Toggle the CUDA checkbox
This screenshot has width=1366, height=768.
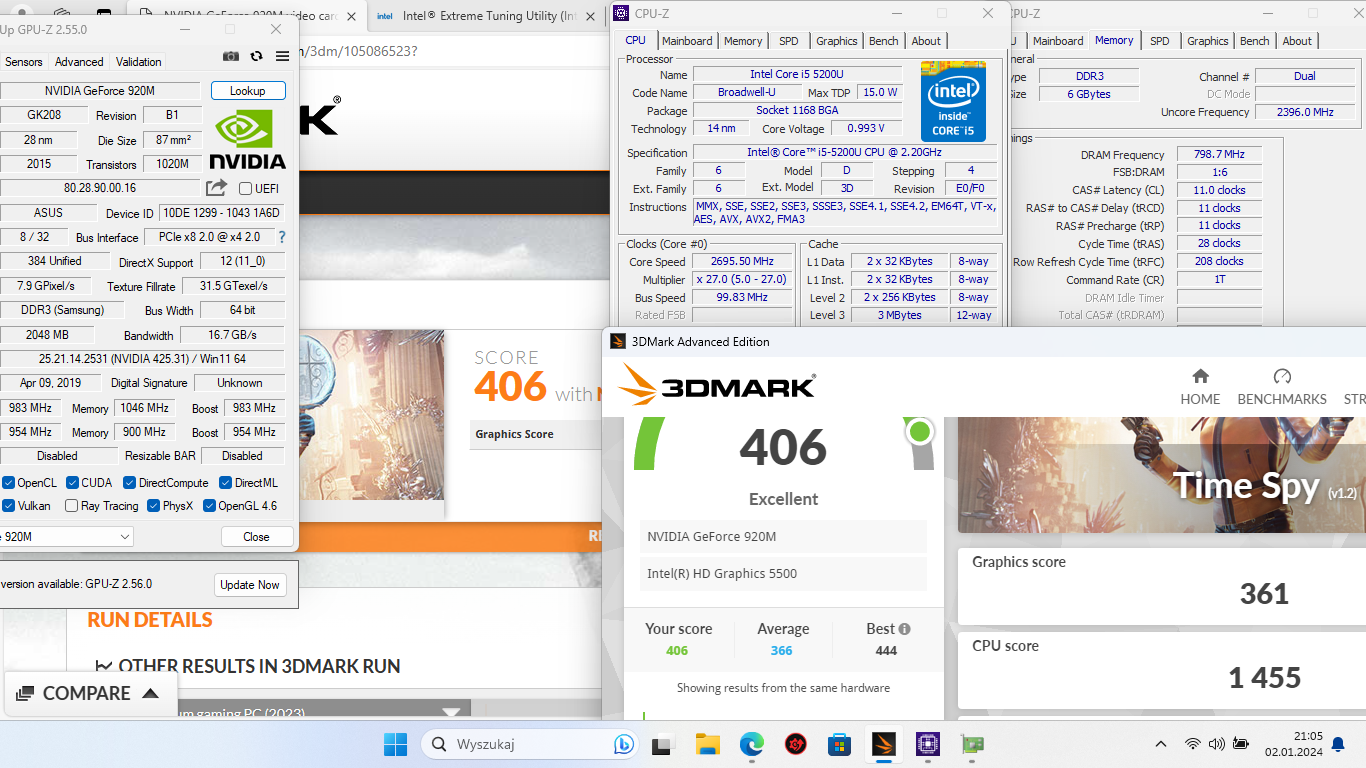[x=71, y=483]
